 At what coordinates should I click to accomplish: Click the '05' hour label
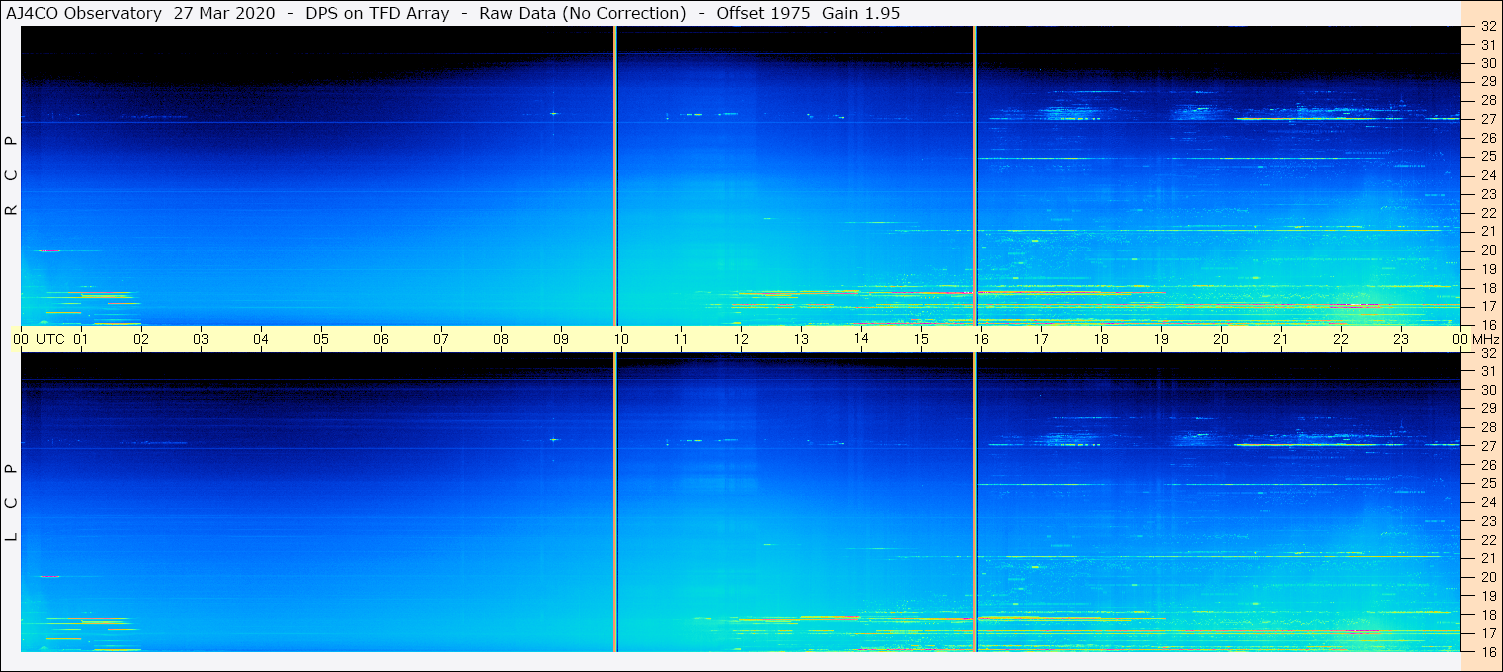point(321,339)
